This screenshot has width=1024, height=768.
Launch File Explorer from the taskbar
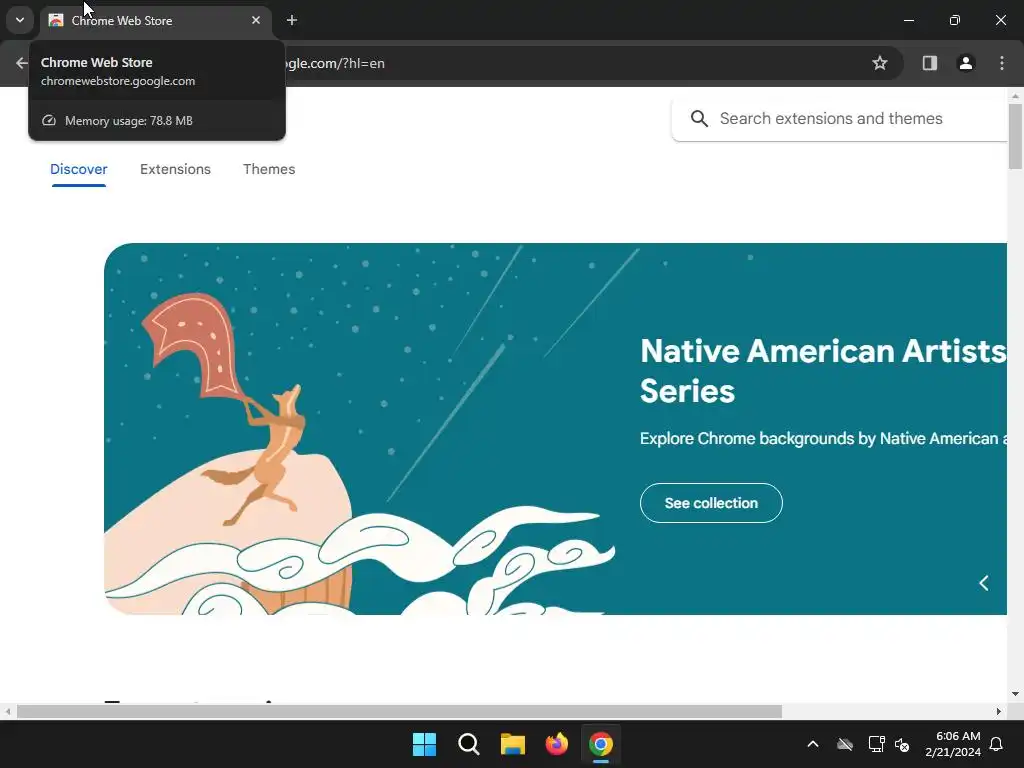[x=513, y=744]
